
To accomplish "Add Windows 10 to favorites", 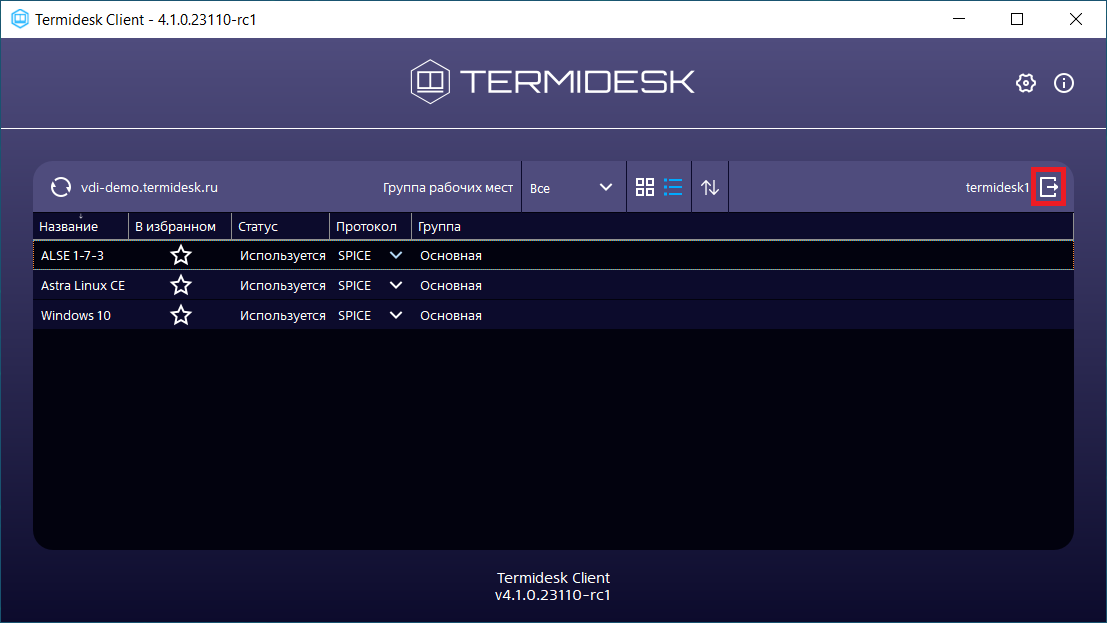I will tap(181, 316).
